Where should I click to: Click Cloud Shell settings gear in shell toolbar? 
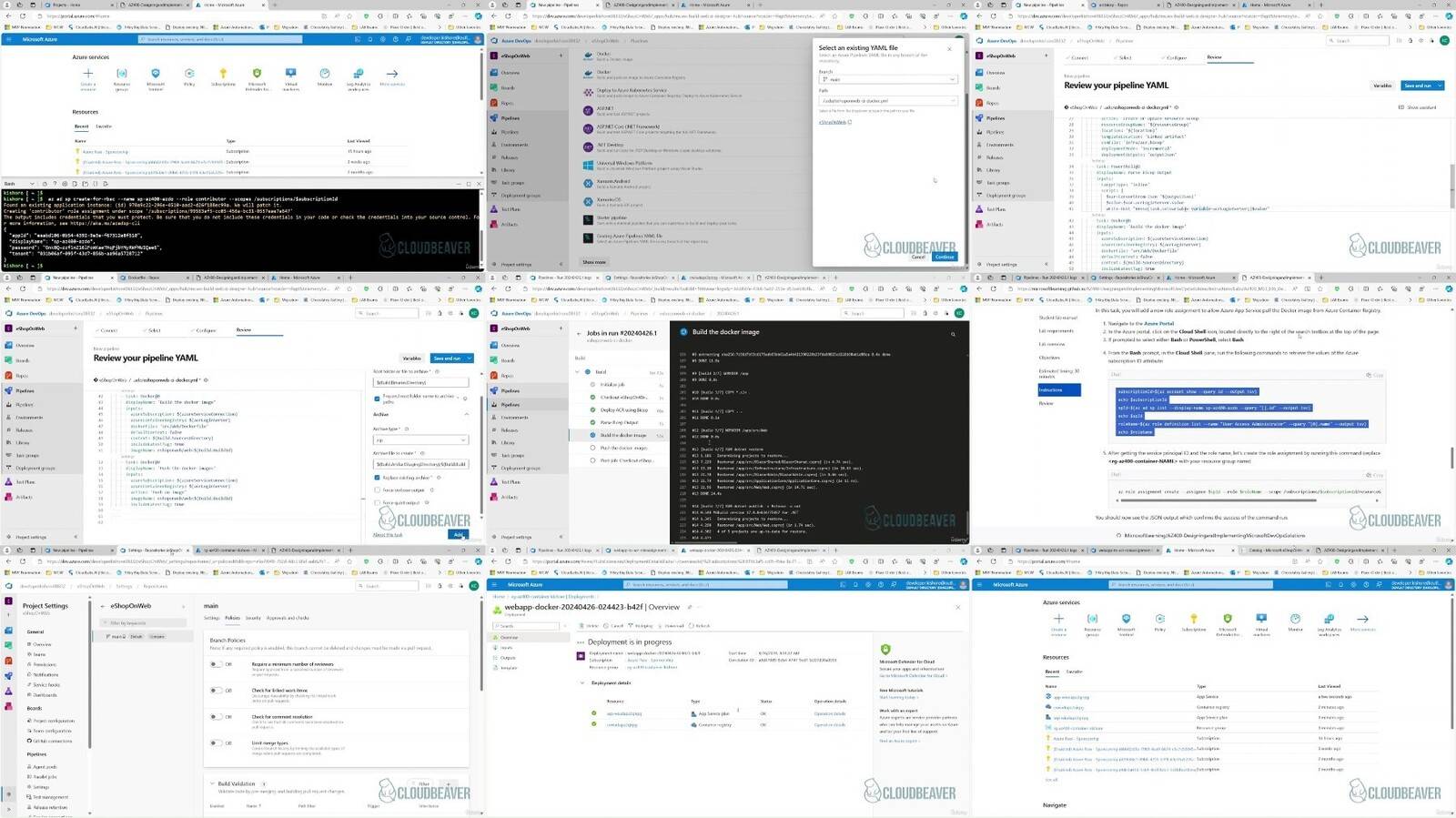click(x=65, y=184)
